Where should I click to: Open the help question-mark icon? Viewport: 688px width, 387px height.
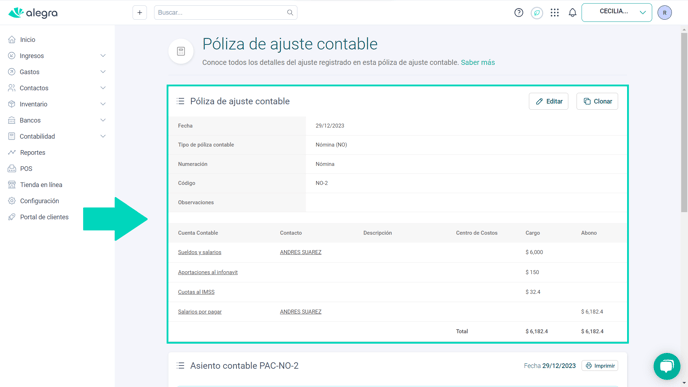pos(519,13)
